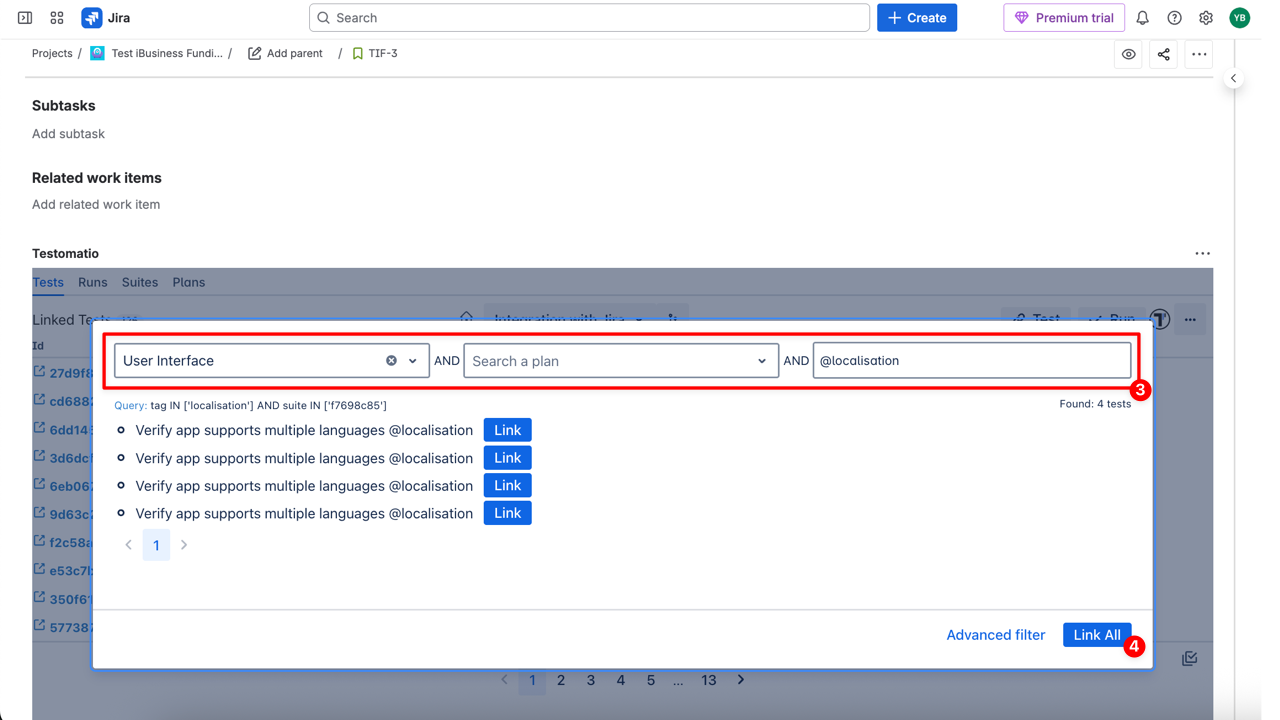Screen dimensions: 1280x720
Task: Toggle watching with the eye icon
Action: tap(1128, 54)
